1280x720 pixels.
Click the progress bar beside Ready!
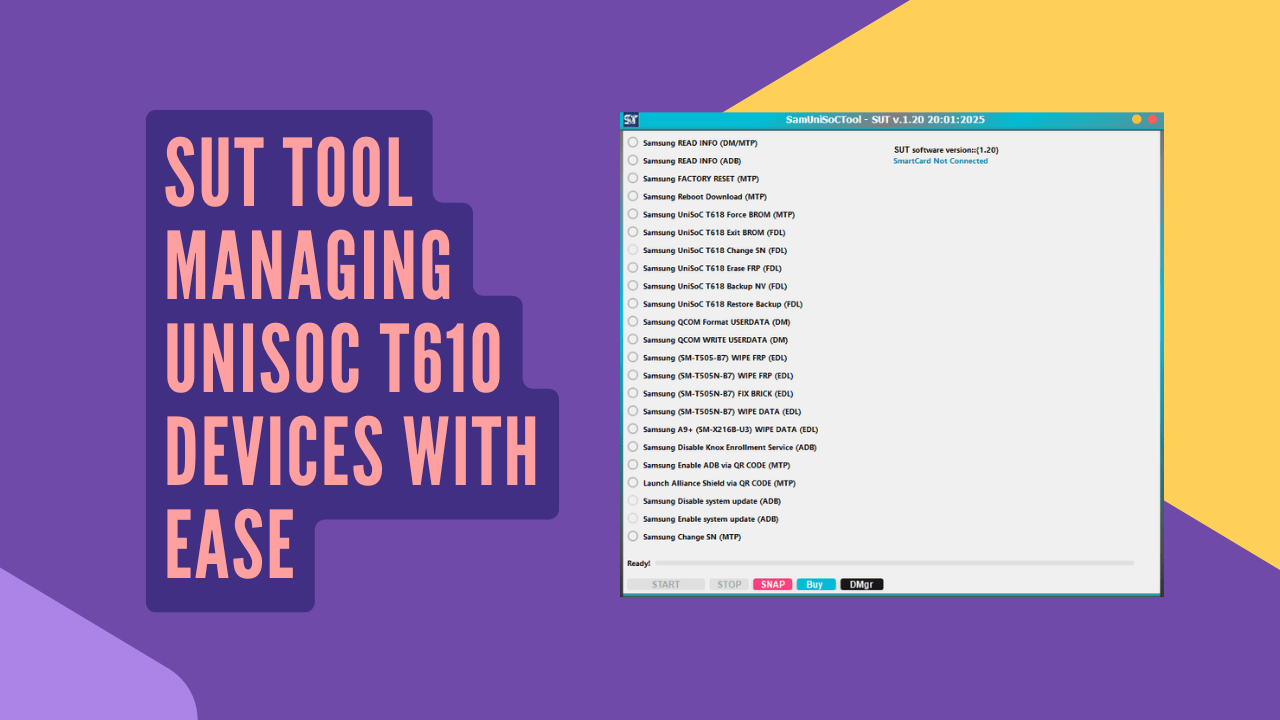click(894, 564)
